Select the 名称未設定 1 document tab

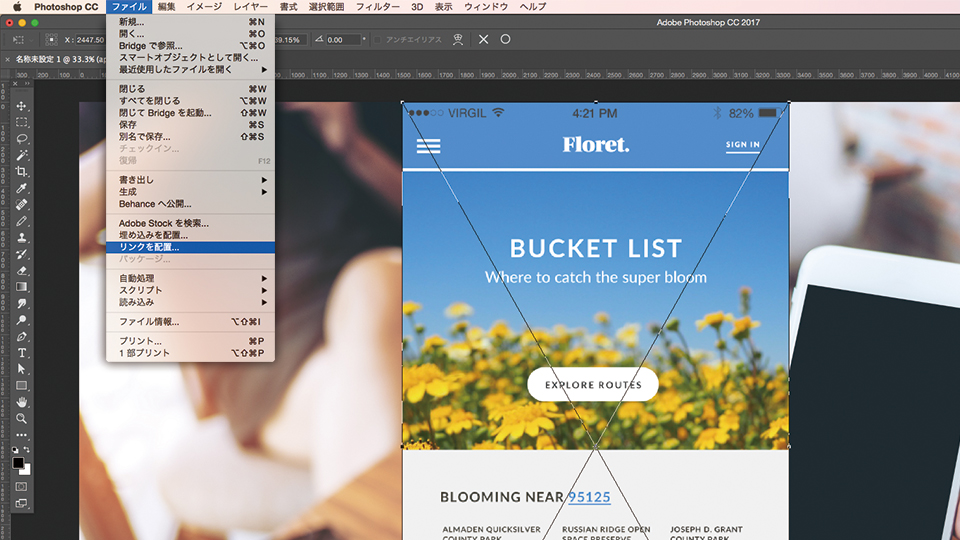[60, 59]
